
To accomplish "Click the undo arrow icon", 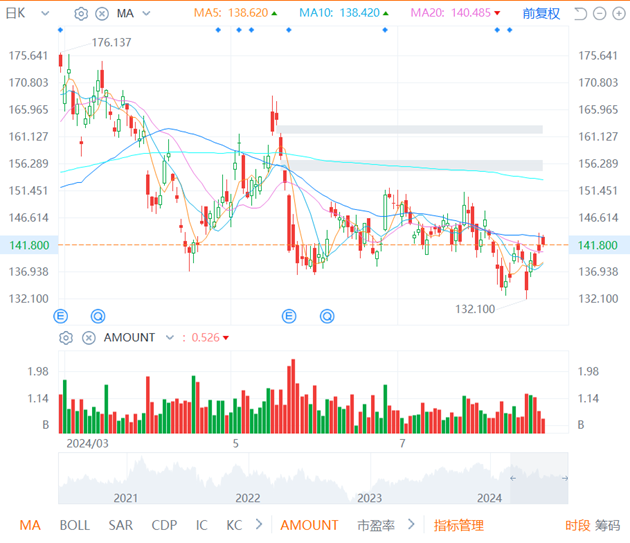I will coord(580,14).
